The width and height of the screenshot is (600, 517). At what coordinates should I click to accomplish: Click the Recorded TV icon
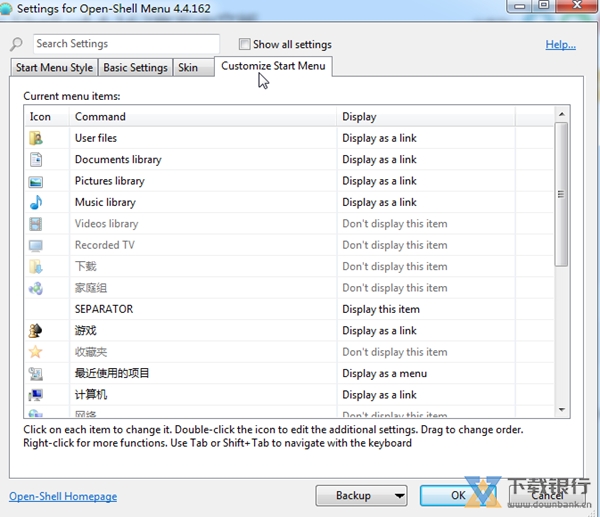(x=36, y=245)
